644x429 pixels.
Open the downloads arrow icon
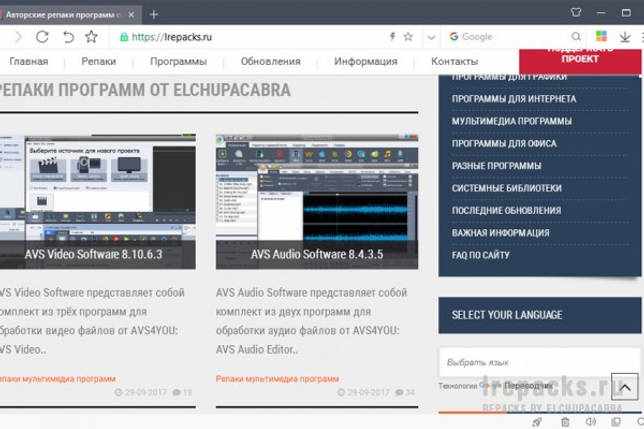(625, 37)
